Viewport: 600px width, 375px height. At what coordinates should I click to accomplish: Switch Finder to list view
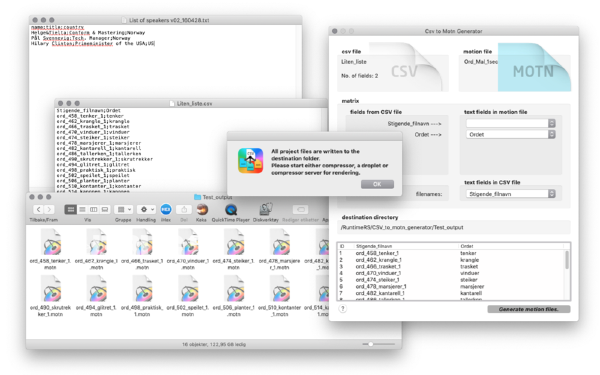(82, 209)
